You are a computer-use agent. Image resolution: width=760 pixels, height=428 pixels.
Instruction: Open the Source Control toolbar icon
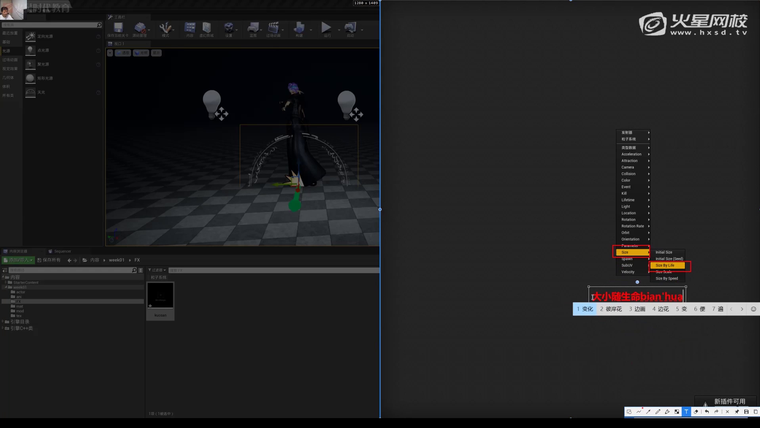click(x=140, y=29)
